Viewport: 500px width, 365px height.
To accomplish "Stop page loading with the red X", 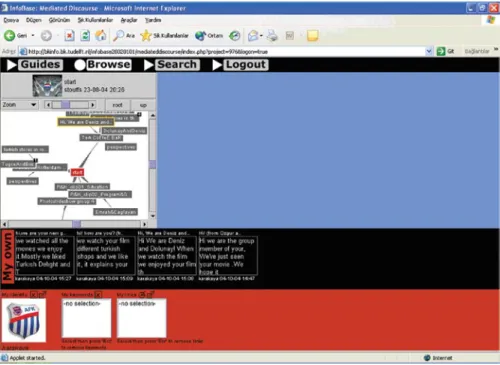I will [69, 36].
